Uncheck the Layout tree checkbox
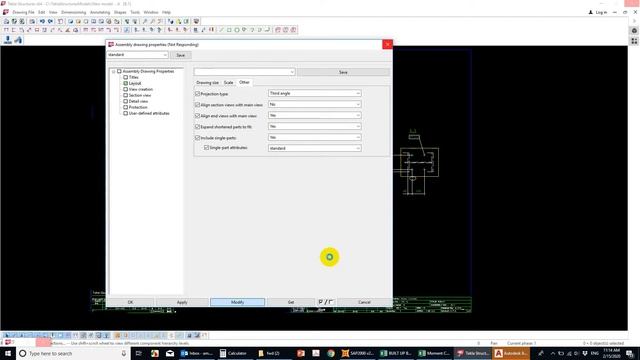The image size is (640, 360). tap(126, 83)
